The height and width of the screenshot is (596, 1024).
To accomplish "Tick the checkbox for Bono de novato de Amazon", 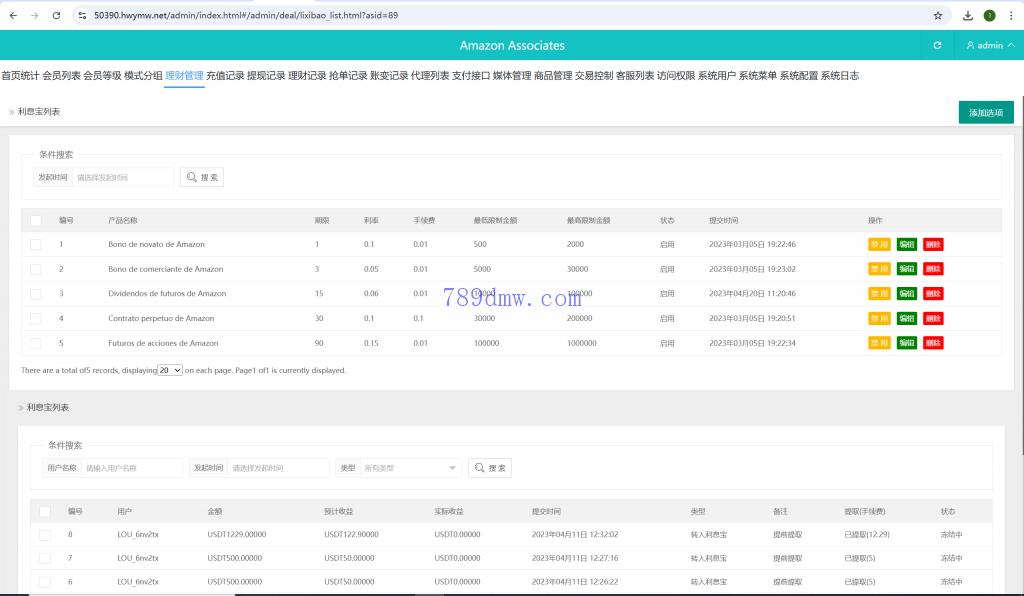I will pos(36,244).
